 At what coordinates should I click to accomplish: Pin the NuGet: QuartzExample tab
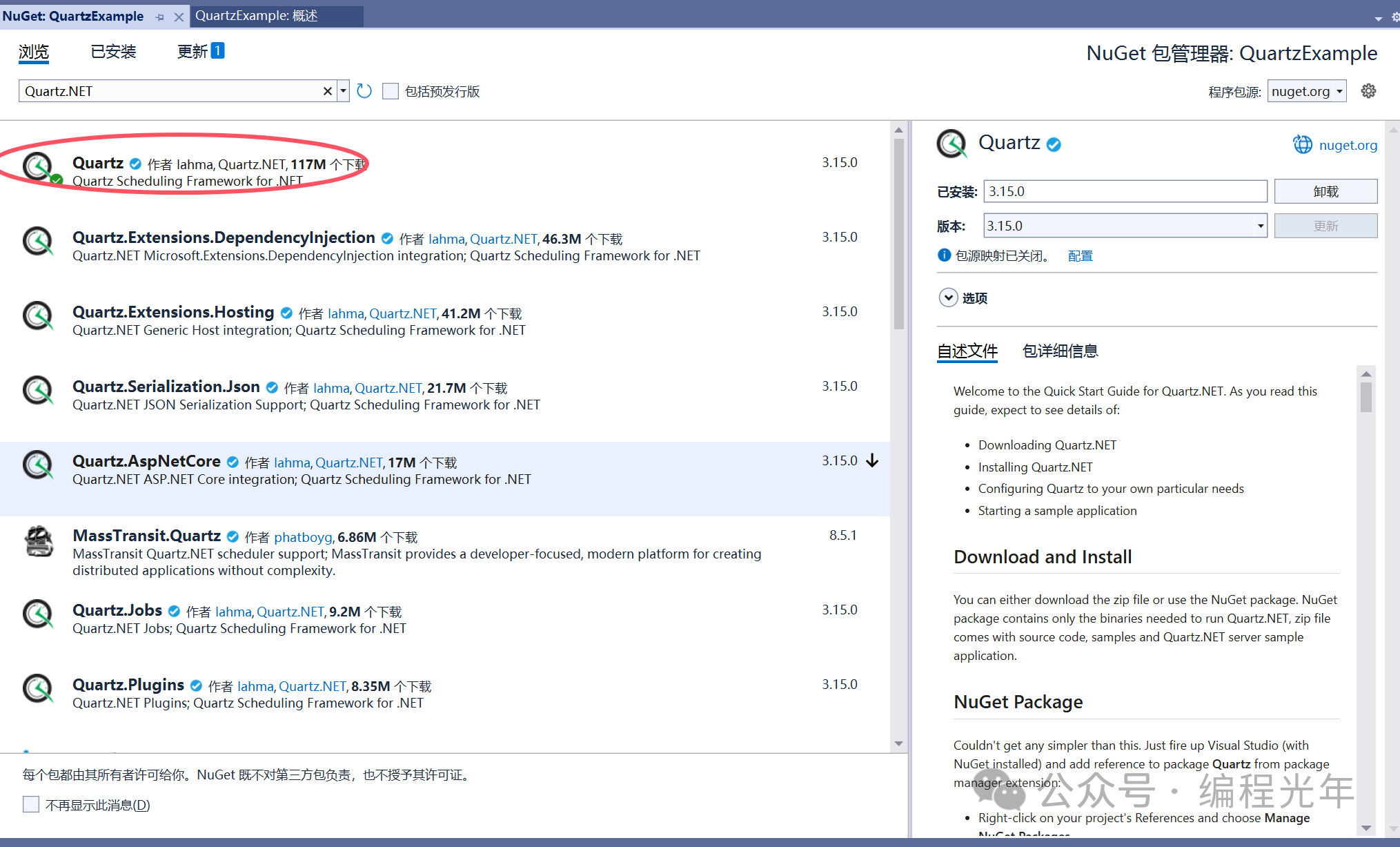[160, 17]
